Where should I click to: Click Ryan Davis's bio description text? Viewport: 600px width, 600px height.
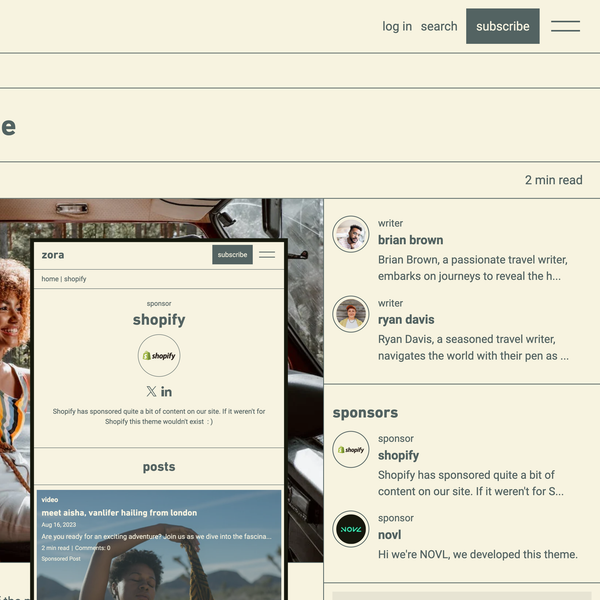click(x=473, y=347)
